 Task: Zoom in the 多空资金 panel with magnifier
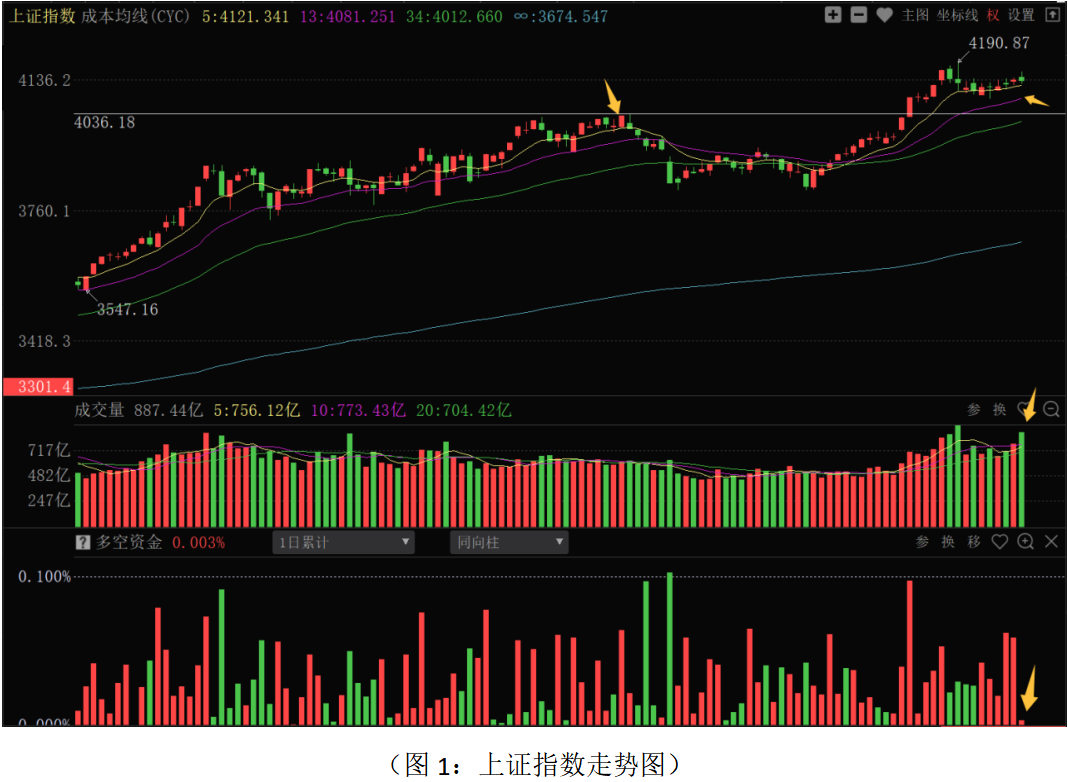point(1025,541)
